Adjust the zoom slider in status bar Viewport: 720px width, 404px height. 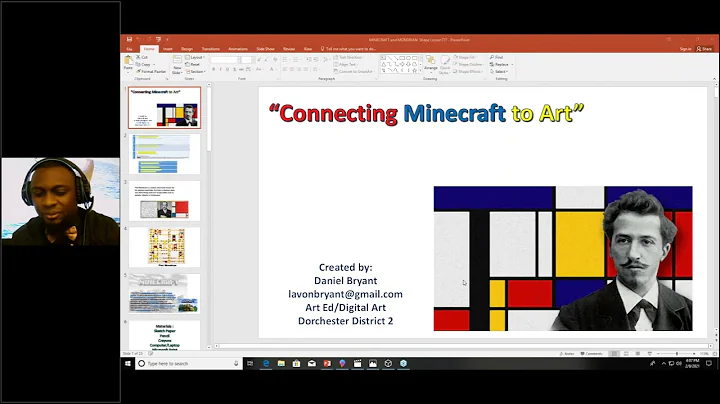point(676,354)
